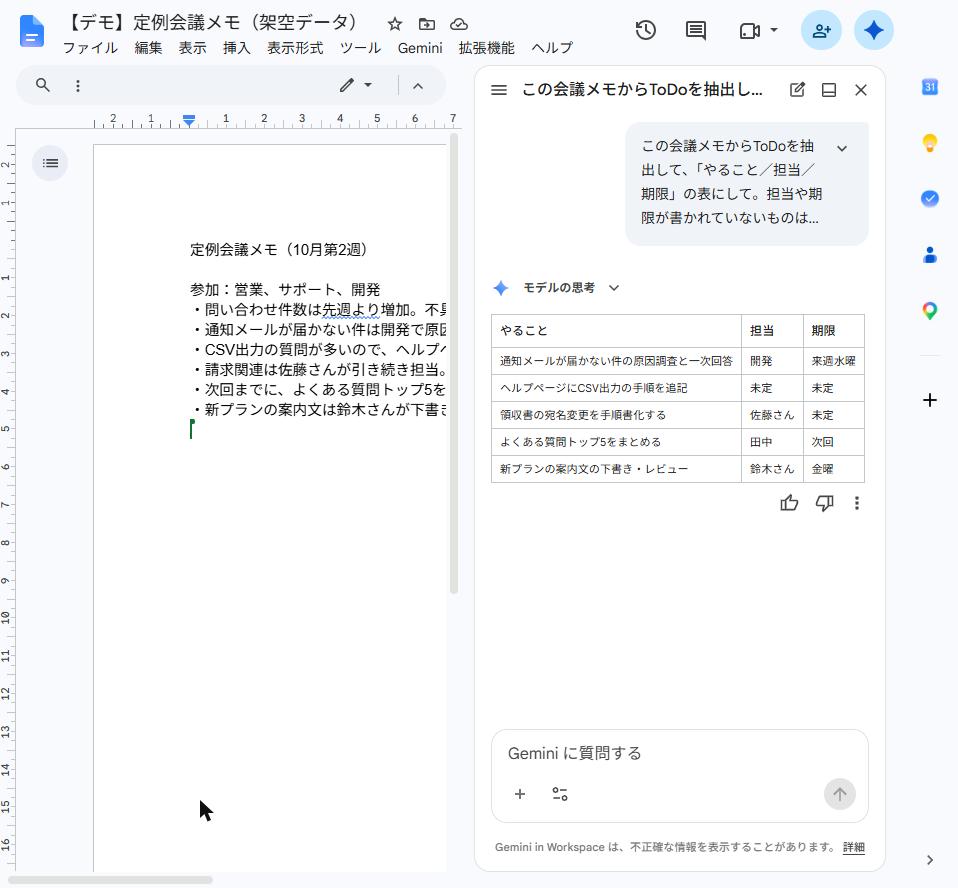The width and height of the screenshot is (958, 888).
Task: Open the ヘルプ menu
Action: 552,48
